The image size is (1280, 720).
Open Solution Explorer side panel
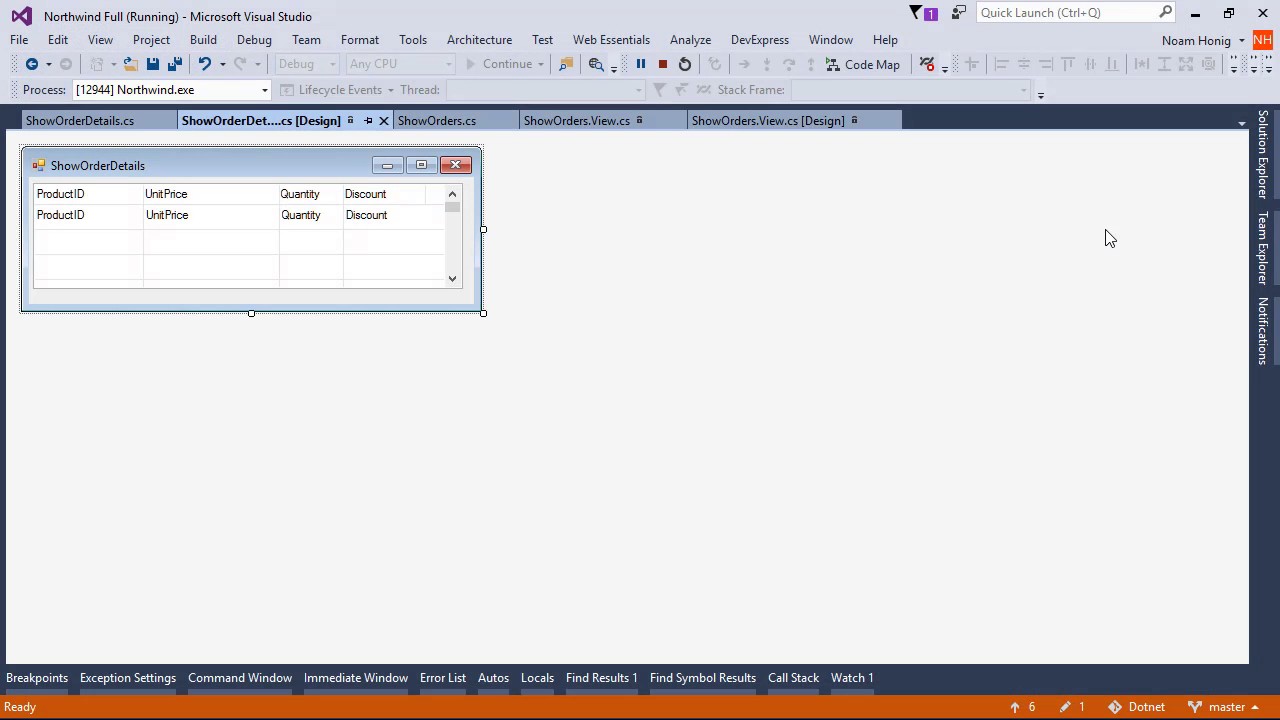pos(1263,153)
